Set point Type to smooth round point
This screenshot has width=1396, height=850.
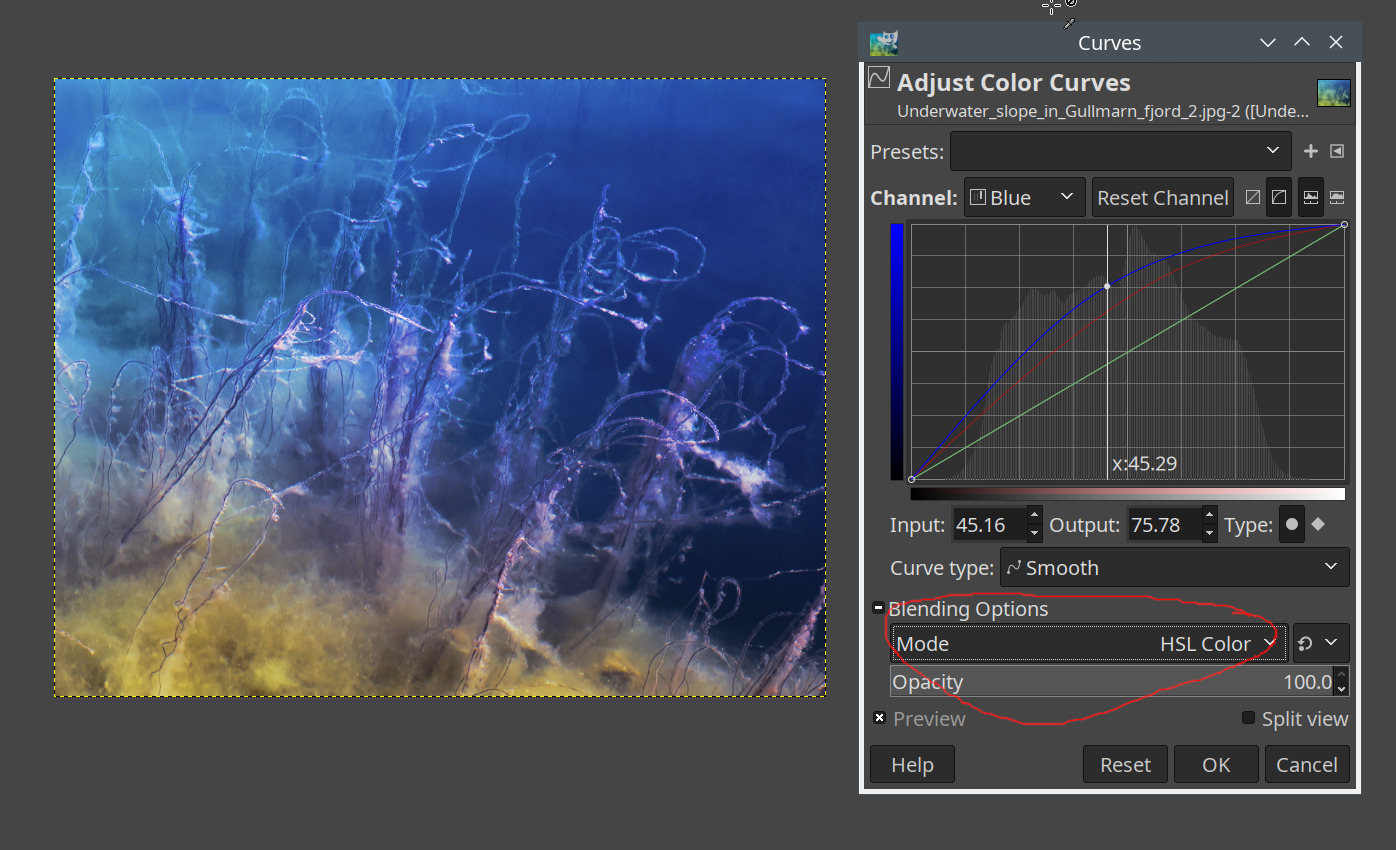click(1291, 524)
